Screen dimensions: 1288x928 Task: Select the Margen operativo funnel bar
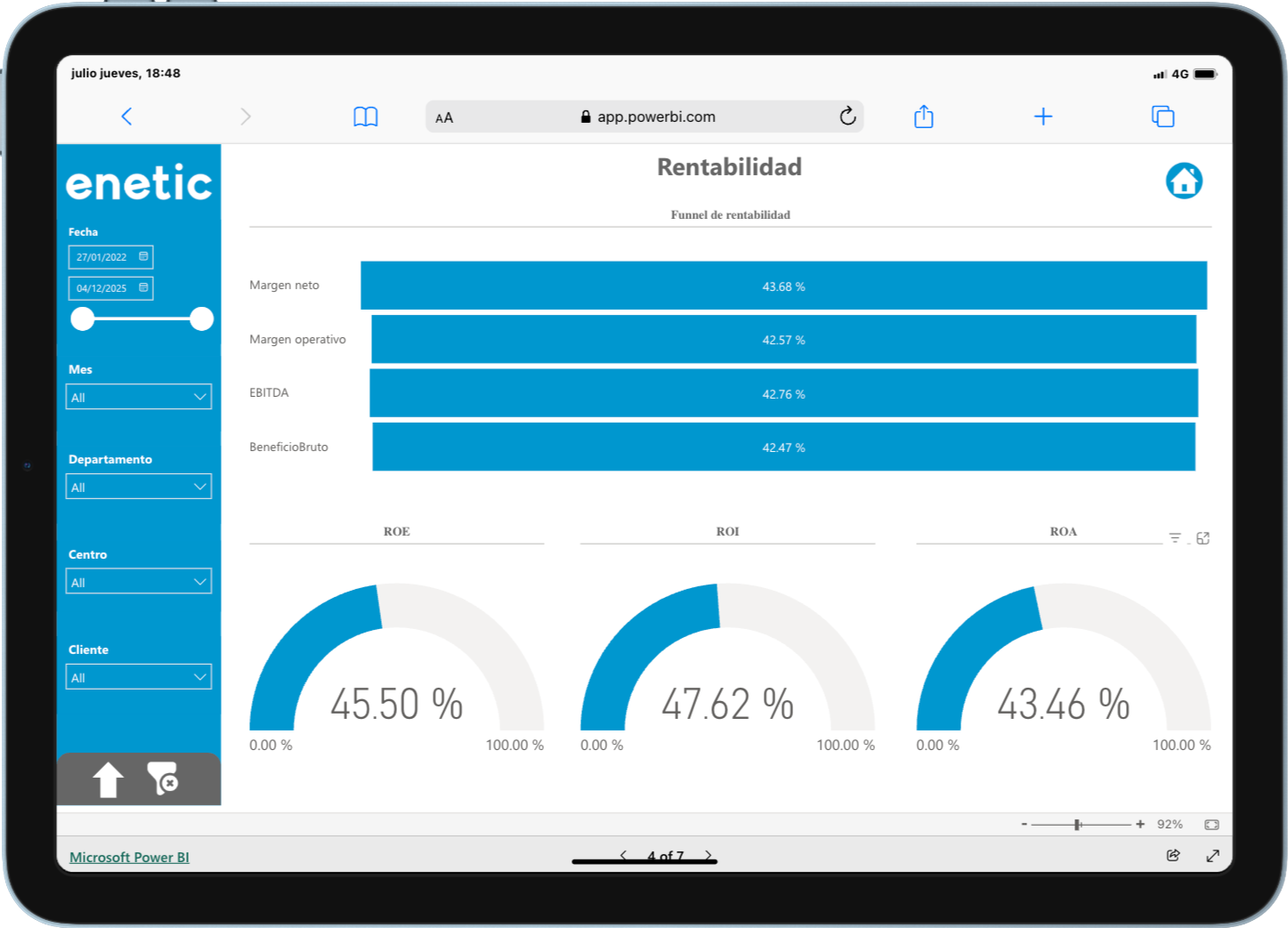click(x=783, y=340)
